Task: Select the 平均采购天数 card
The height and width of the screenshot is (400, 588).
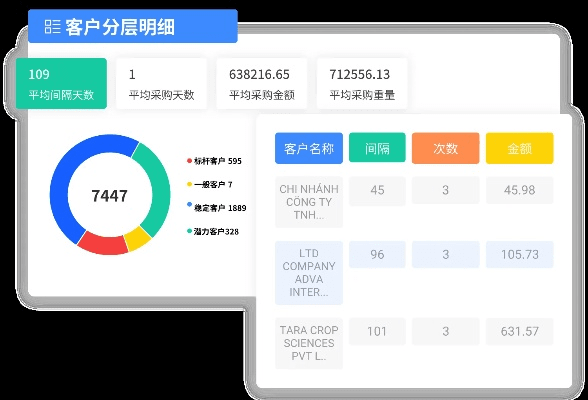Action: click(161, 83)
